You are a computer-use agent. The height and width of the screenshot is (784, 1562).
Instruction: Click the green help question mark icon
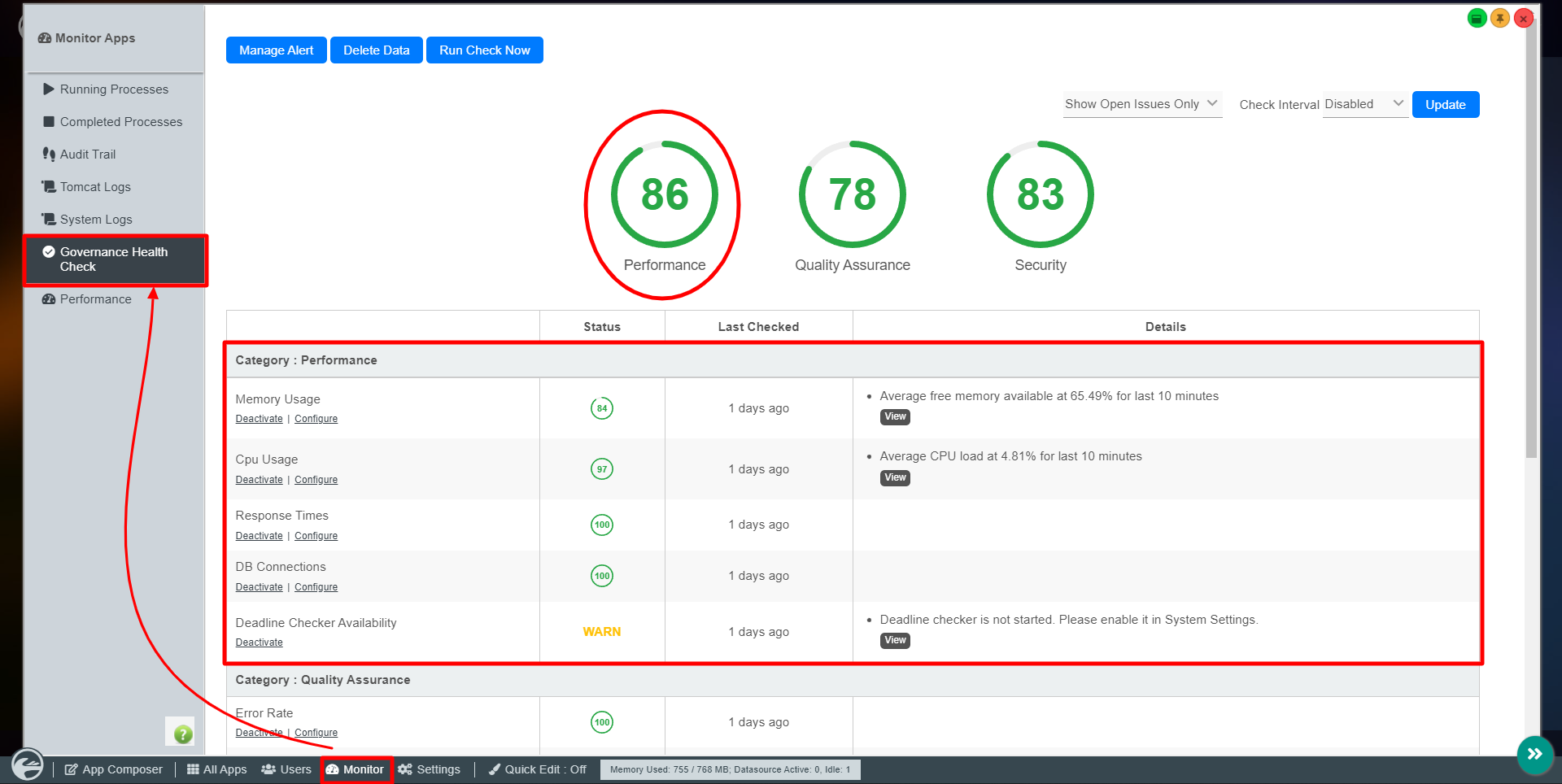tap(183, 734)
